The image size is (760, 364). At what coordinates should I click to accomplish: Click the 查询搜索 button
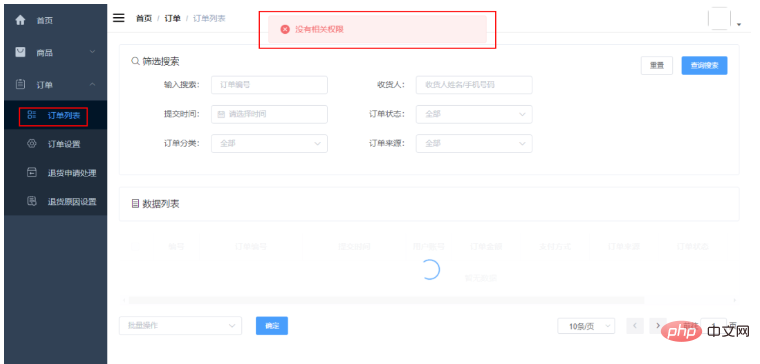[x=704, y=65]
